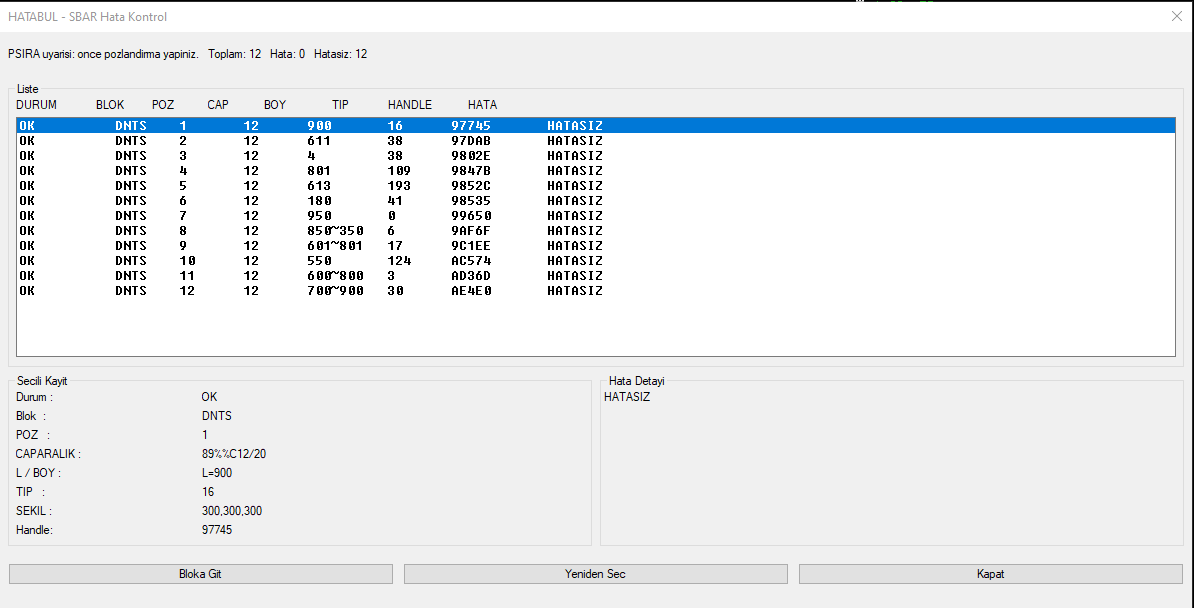Viewport: 1194px width, 608px height.
Task: Click the BLOK column header
Action: [x=110, y=105]
